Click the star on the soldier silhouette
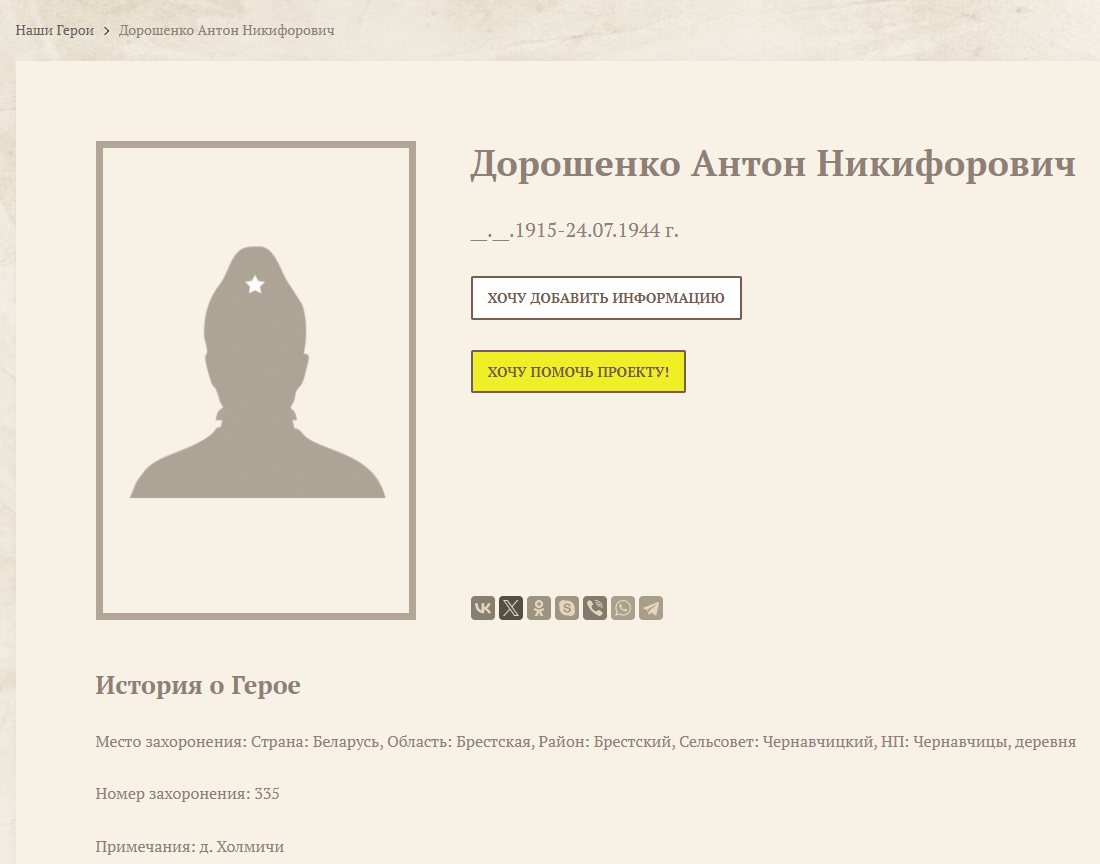Image resolution: width=1100 pixels, height=864 pixels. tap(253, 285)
